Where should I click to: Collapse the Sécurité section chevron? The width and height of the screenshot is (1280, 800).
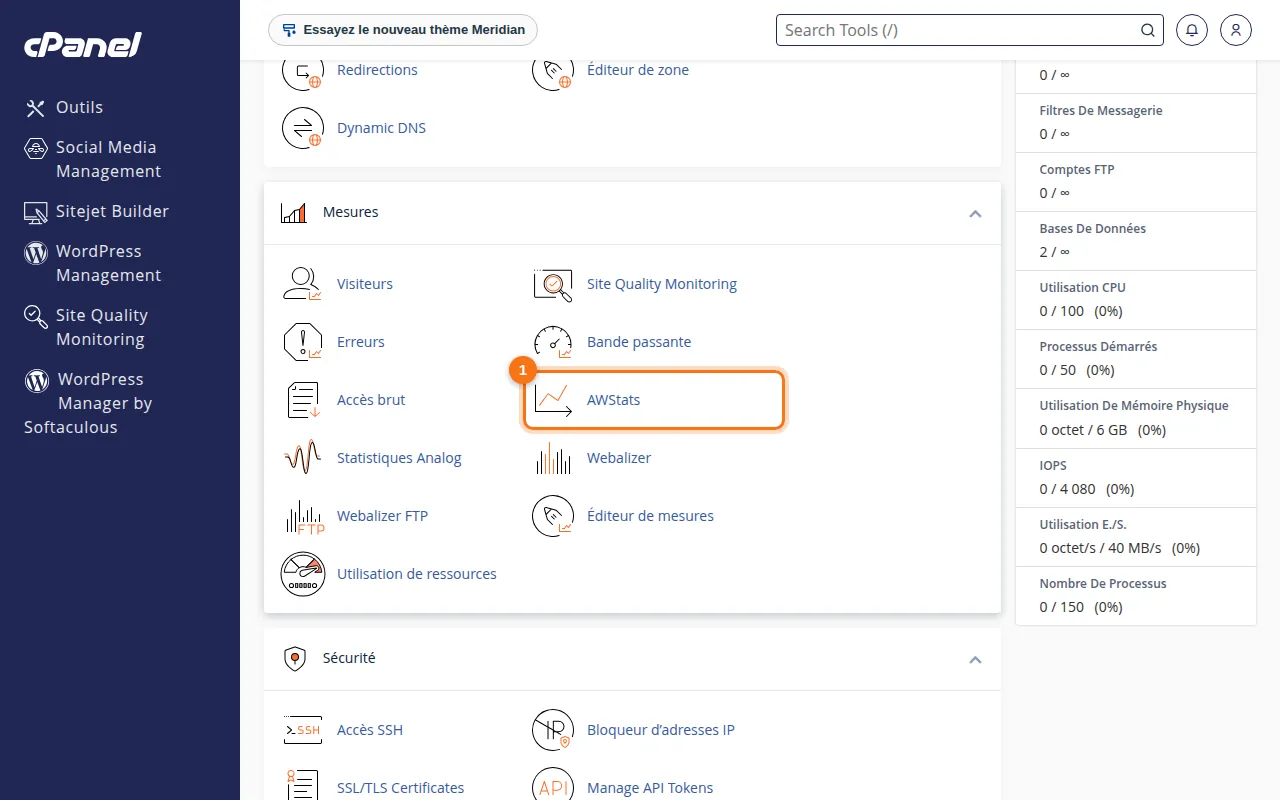tap(975, 659)
